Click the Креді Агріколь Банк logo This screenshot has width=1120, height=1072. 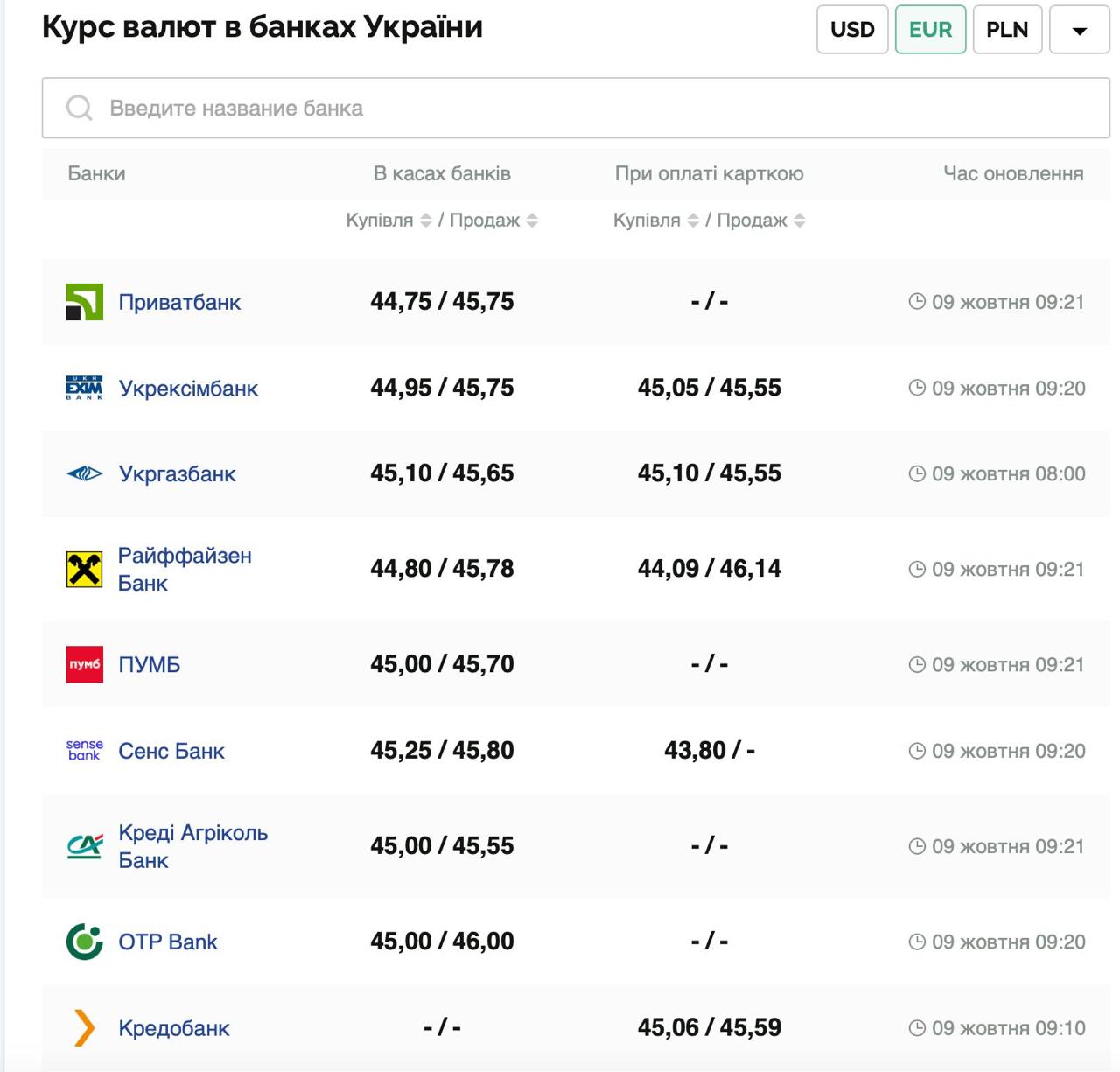tap(85, 846)
